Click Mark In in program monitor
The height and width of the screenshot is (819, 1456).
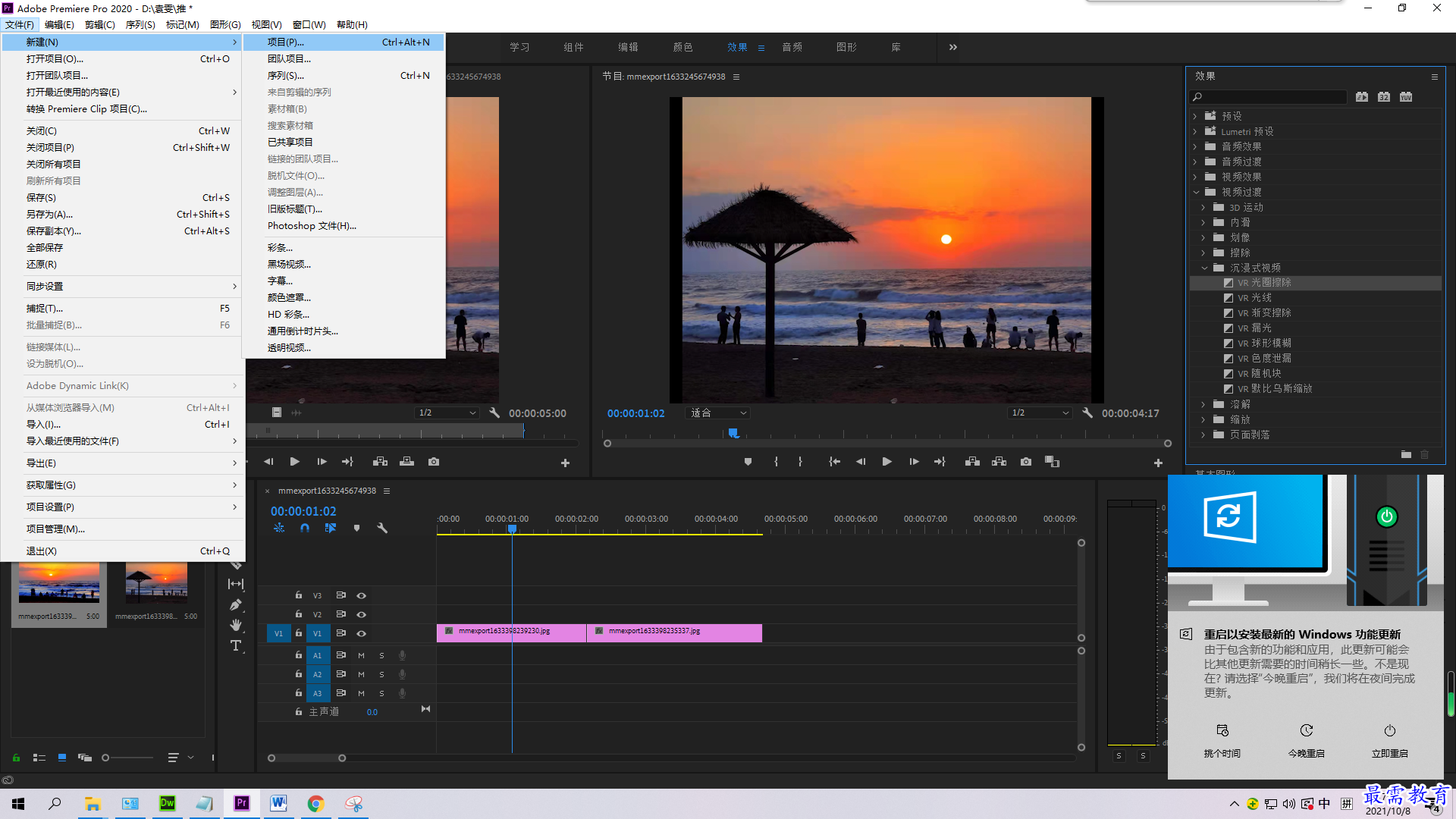(x=776, y=462)
